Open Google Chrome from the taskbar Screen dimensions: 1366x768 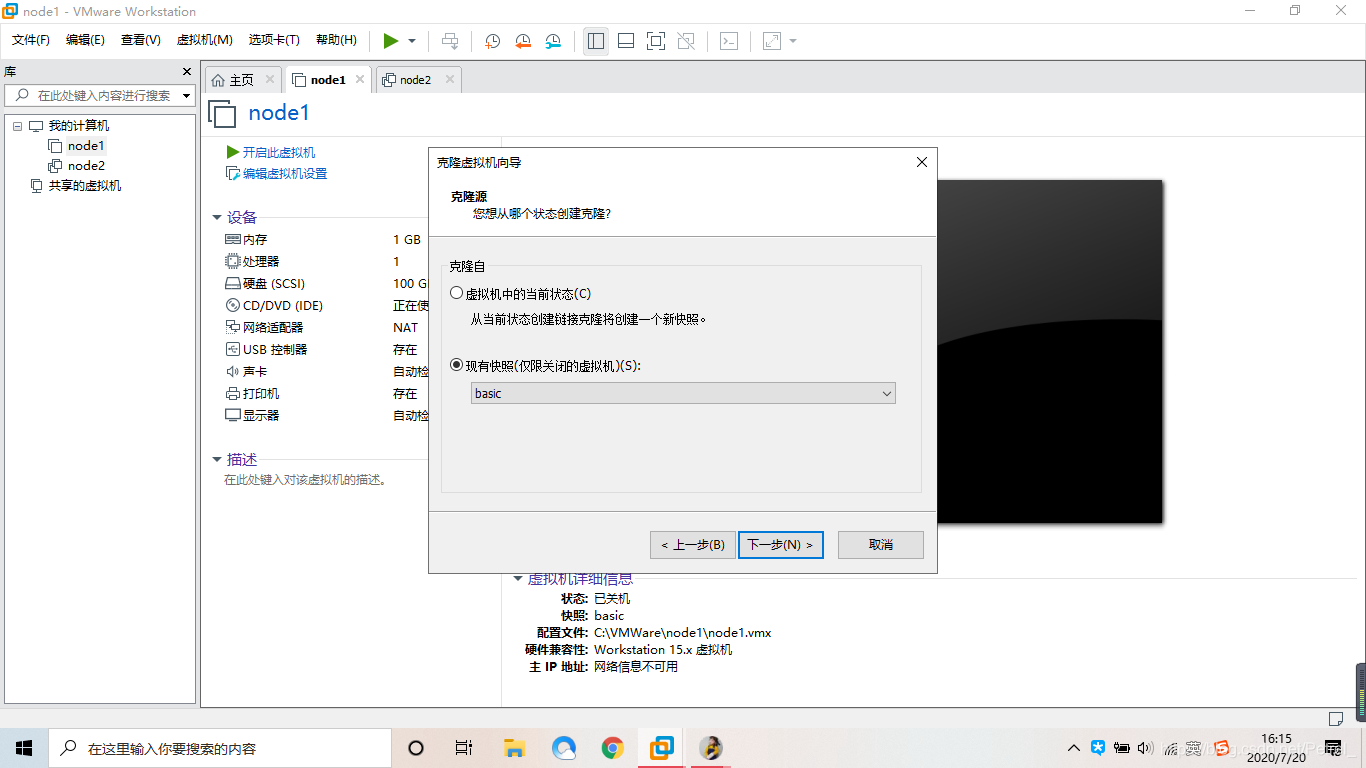pos(613,748)
